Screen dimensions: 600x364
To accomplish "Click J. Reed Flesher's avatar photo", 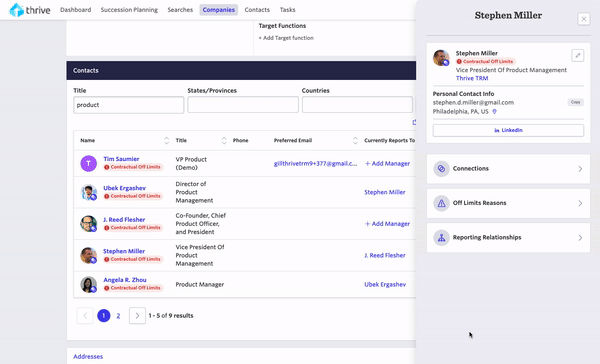I will click(x=88, y=224).
